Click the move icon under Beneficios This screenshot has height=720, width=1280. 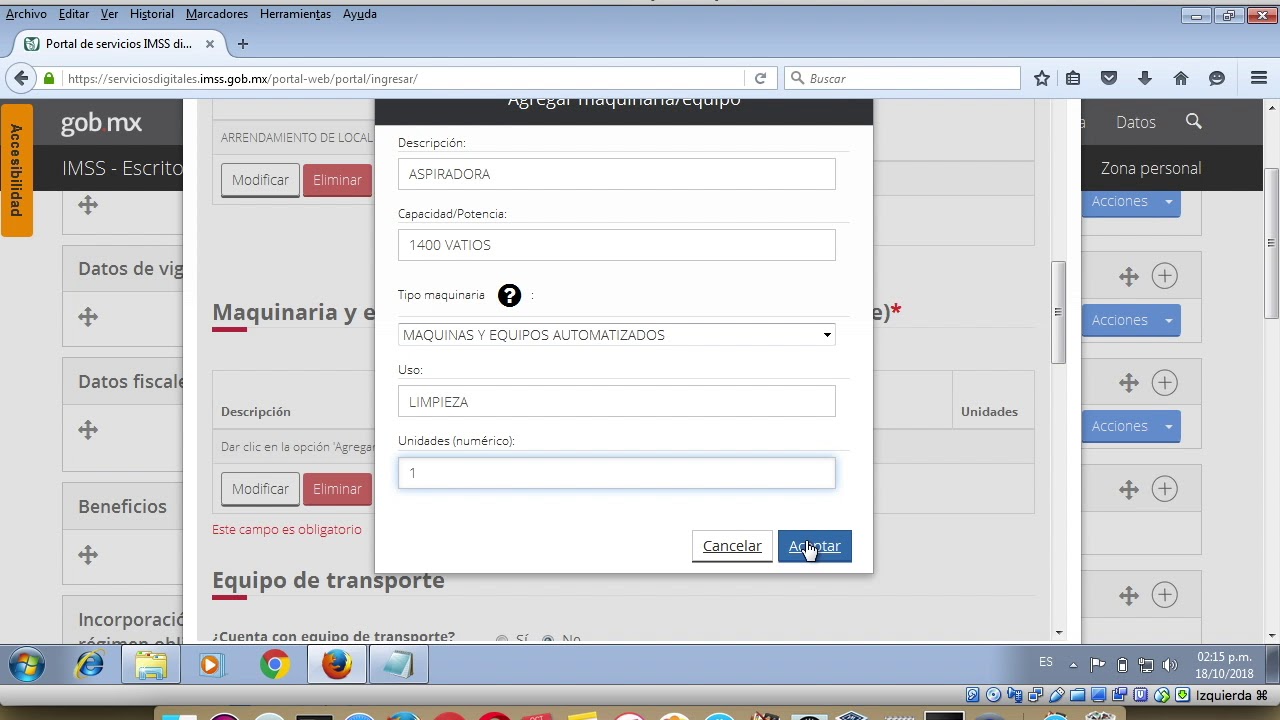click(88, 555)
